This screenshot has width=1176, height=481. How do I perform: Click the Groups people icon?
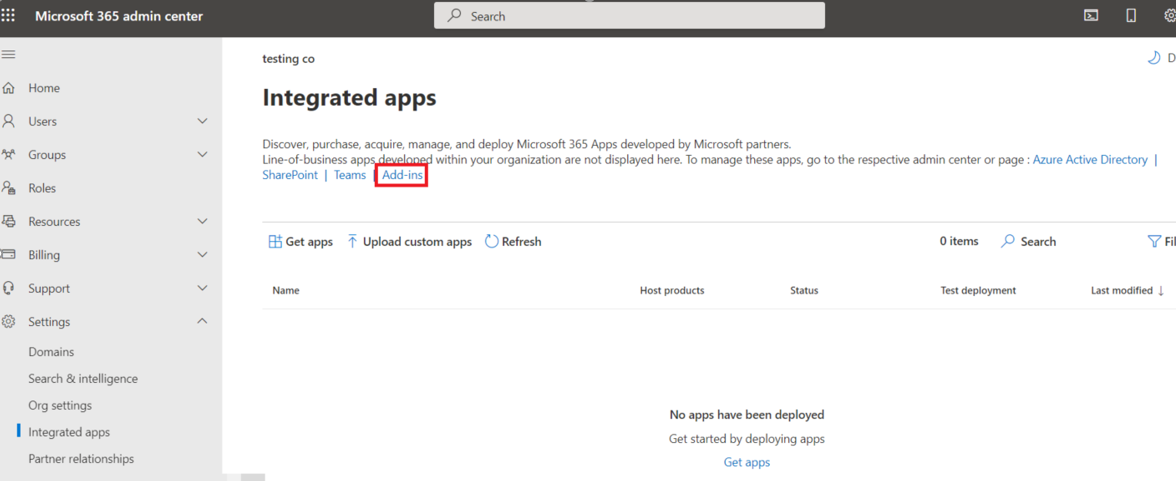click(9, 155)
